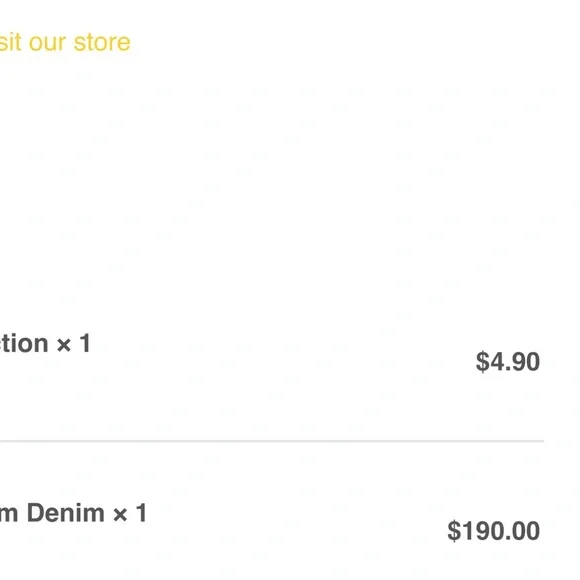Open the yellow 'sit our store' link
The image size is (580, 580).
[65, 42]
